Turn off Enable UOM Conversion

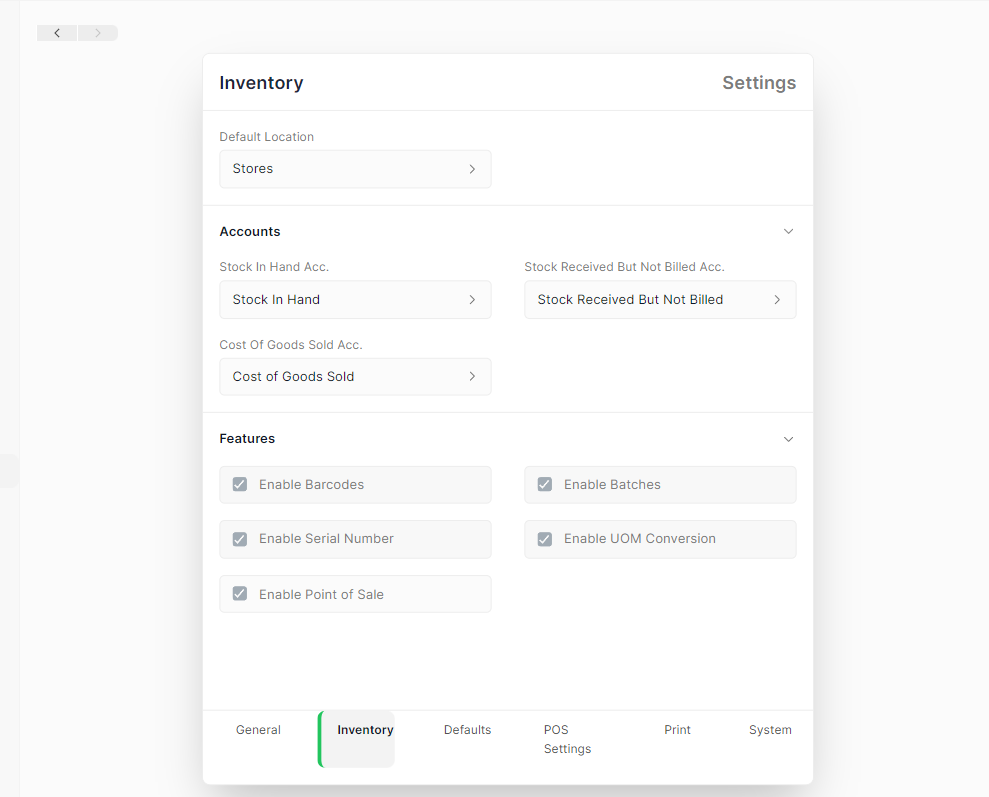[544, 539]
